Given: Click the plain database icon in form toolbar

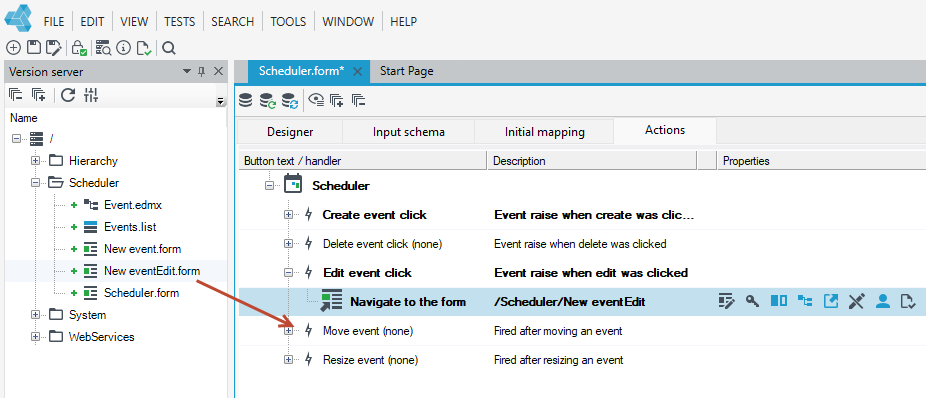Looking at the screenshot, I should pyautogui.click(x=246, y=100).
